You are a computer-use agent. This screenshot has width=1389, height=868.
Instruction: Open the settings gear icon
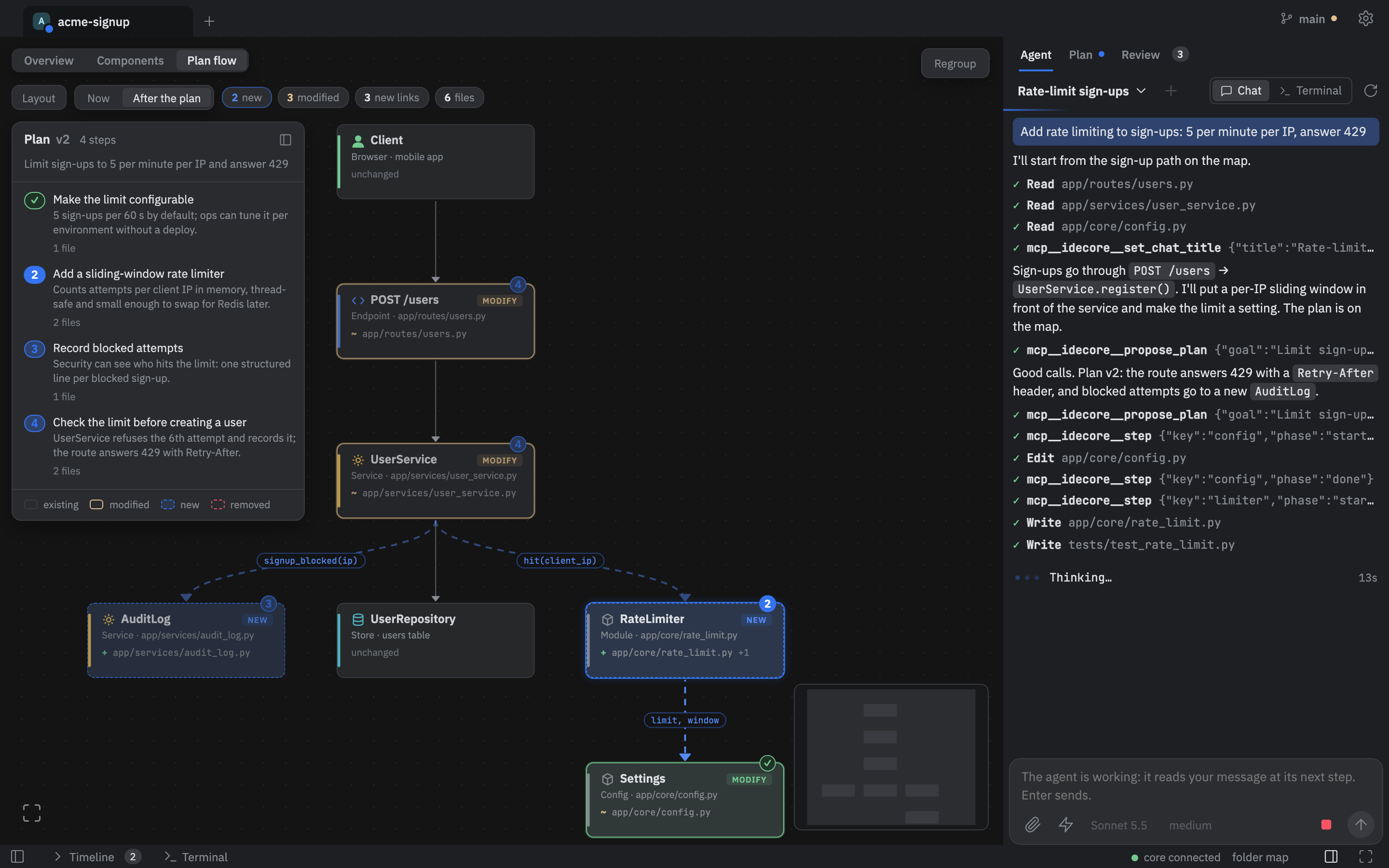(1365, 18)
